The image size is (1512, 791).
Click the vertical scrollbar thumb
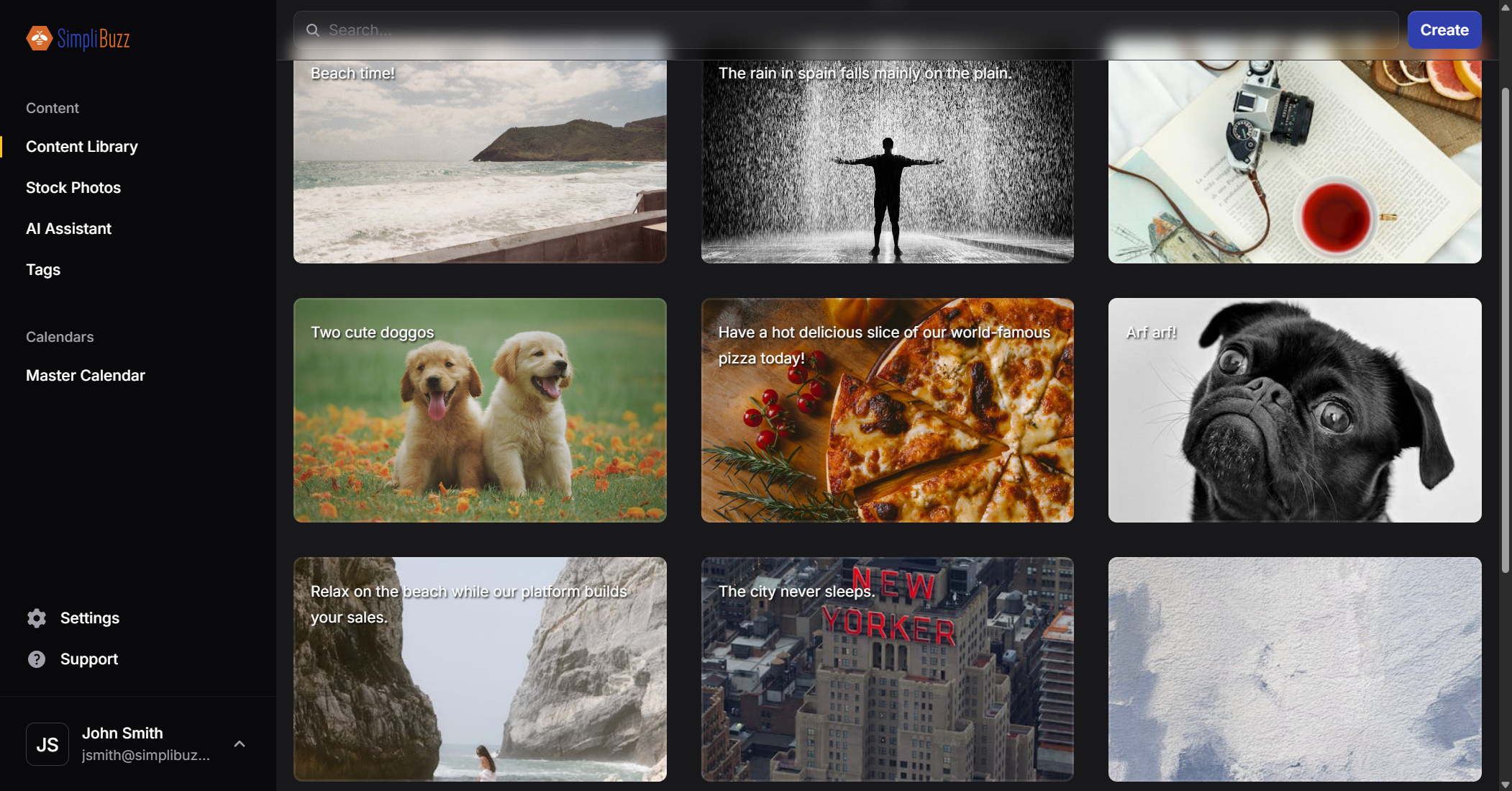1506,331
